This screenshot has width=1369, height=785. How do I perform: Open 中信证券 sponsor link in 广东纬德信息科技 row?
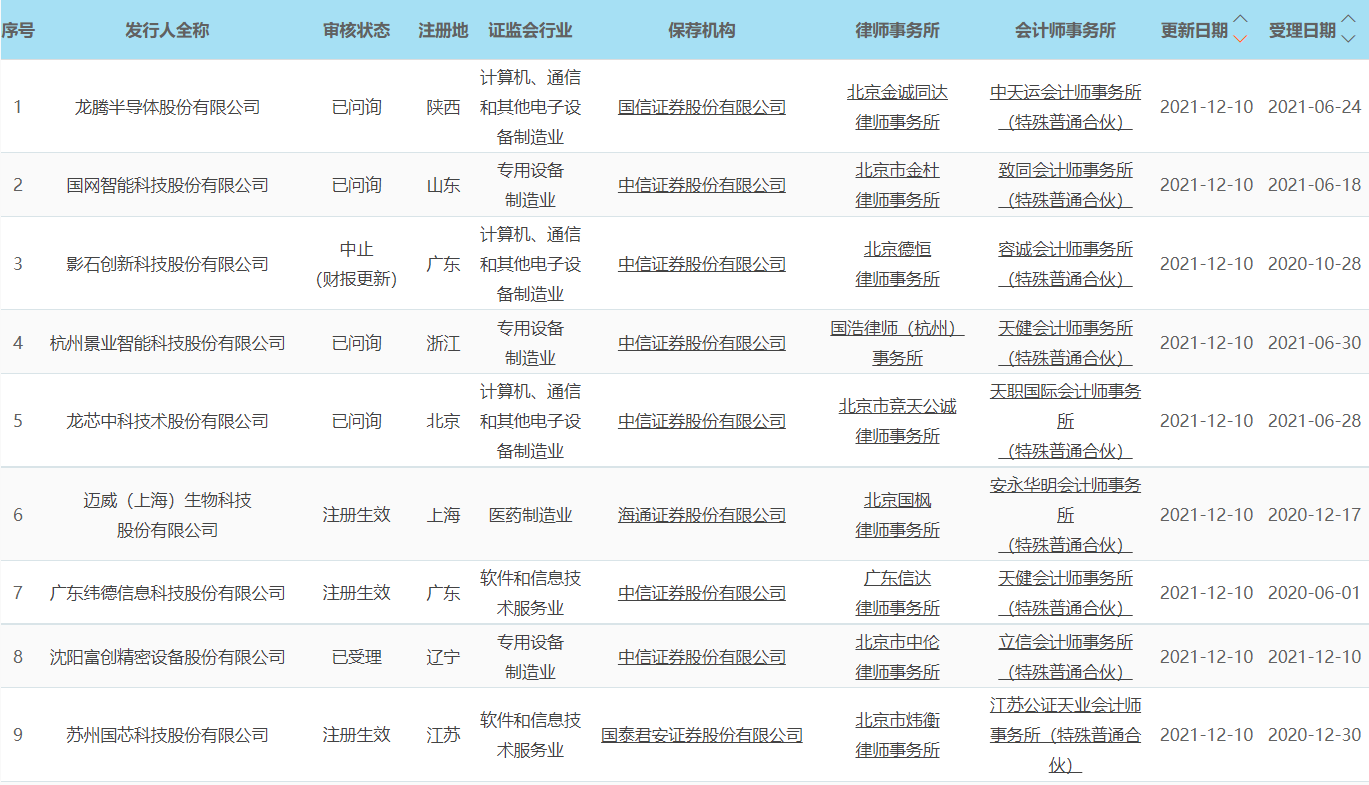pyautogui.click(x=702, y=593)
